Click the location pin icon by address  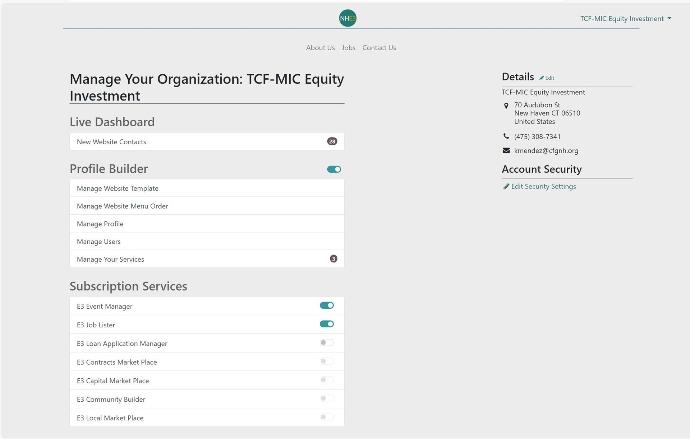[x=506, y=106]
